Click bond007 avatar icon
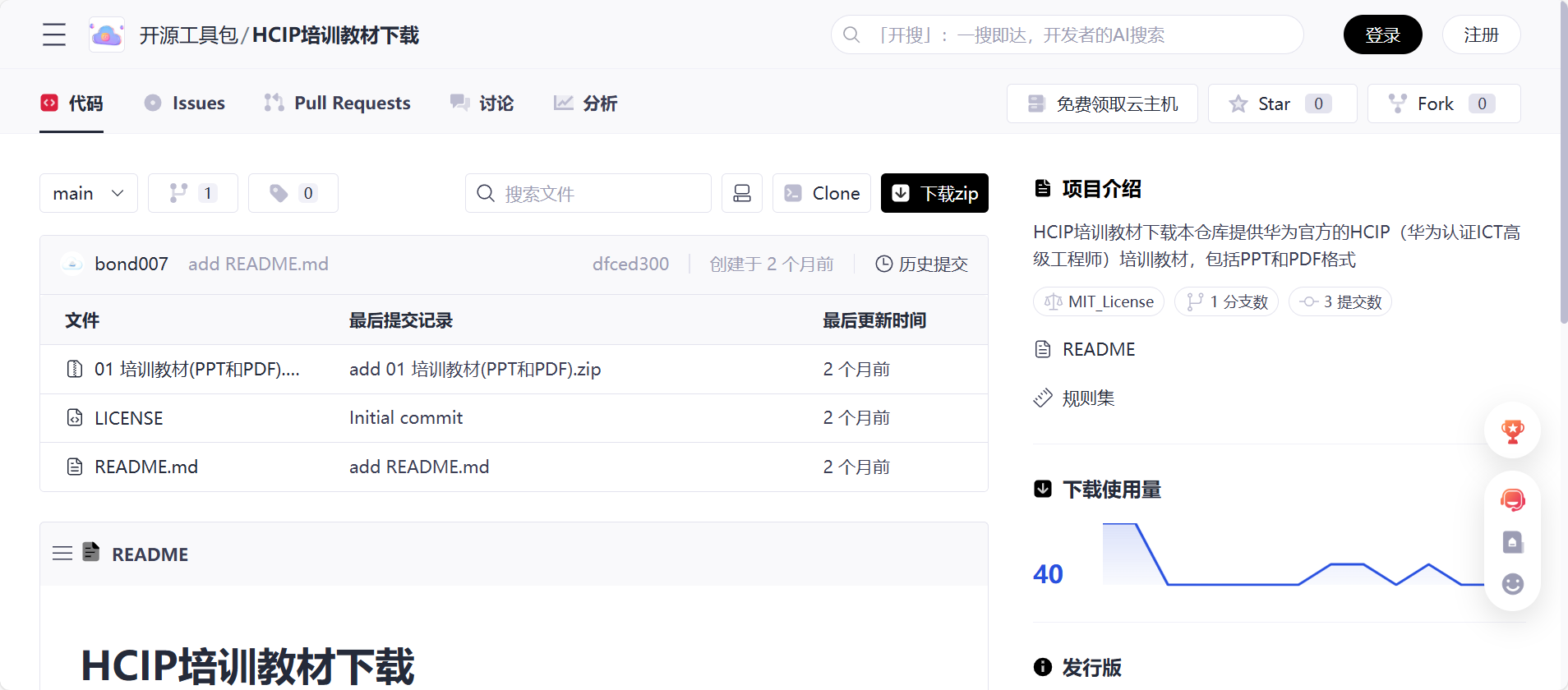1568x690 pixels. [x=72, y=264]
